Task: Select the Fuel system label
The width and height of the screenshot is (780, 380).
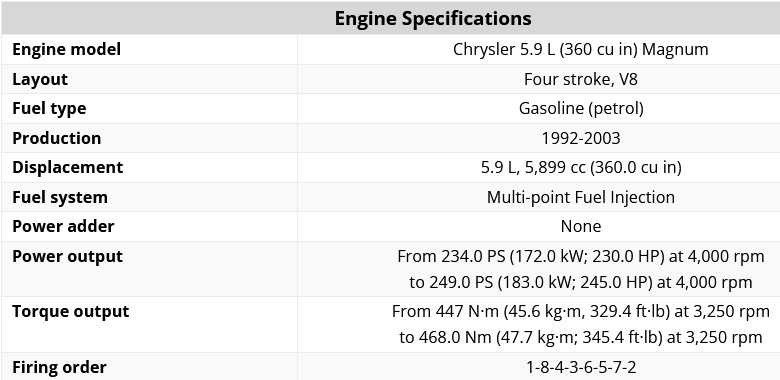Action: tap(60, 197)
